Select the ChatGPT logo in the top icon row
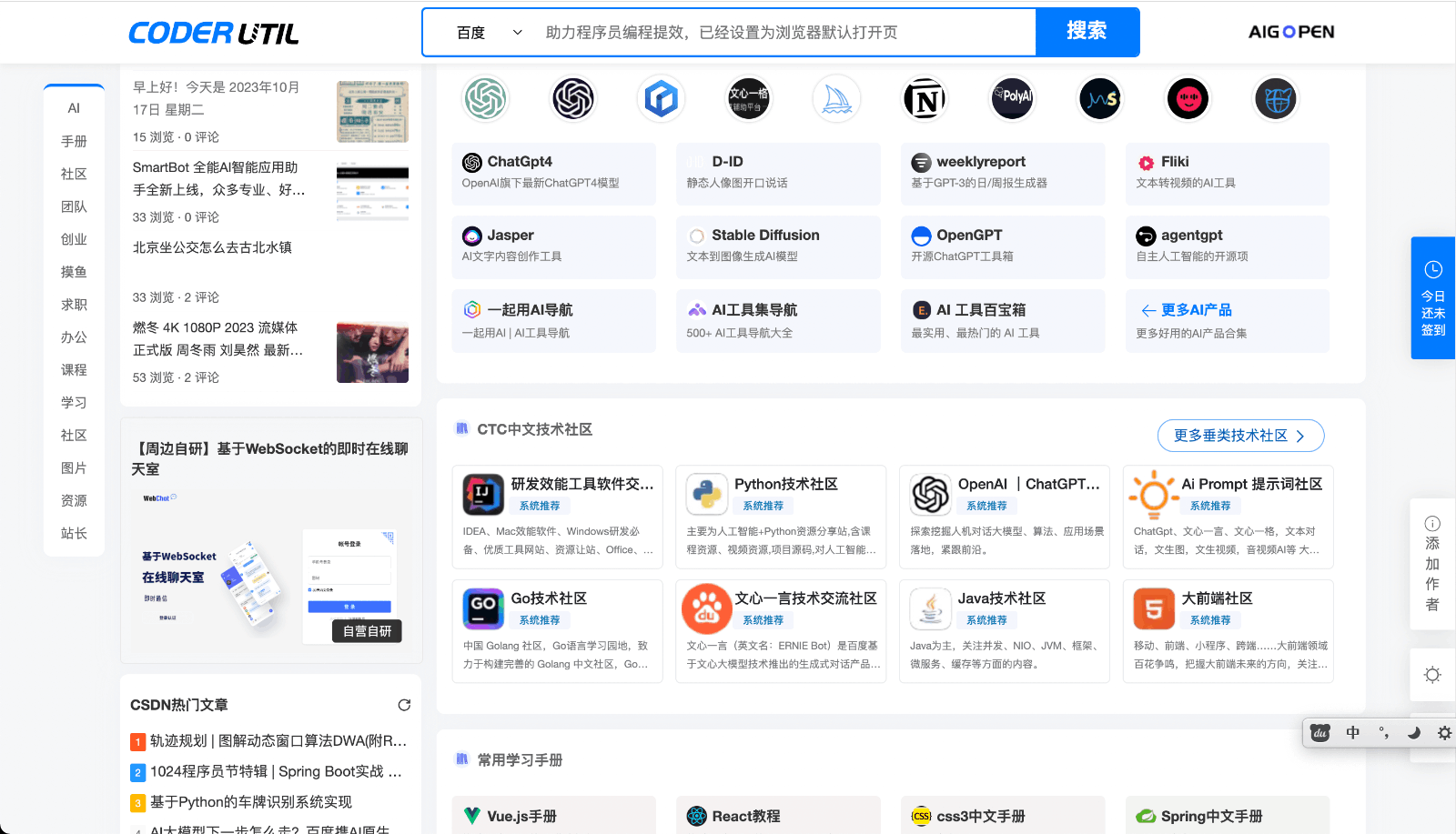Screen dimensions: 1456x834 point(486,98)
